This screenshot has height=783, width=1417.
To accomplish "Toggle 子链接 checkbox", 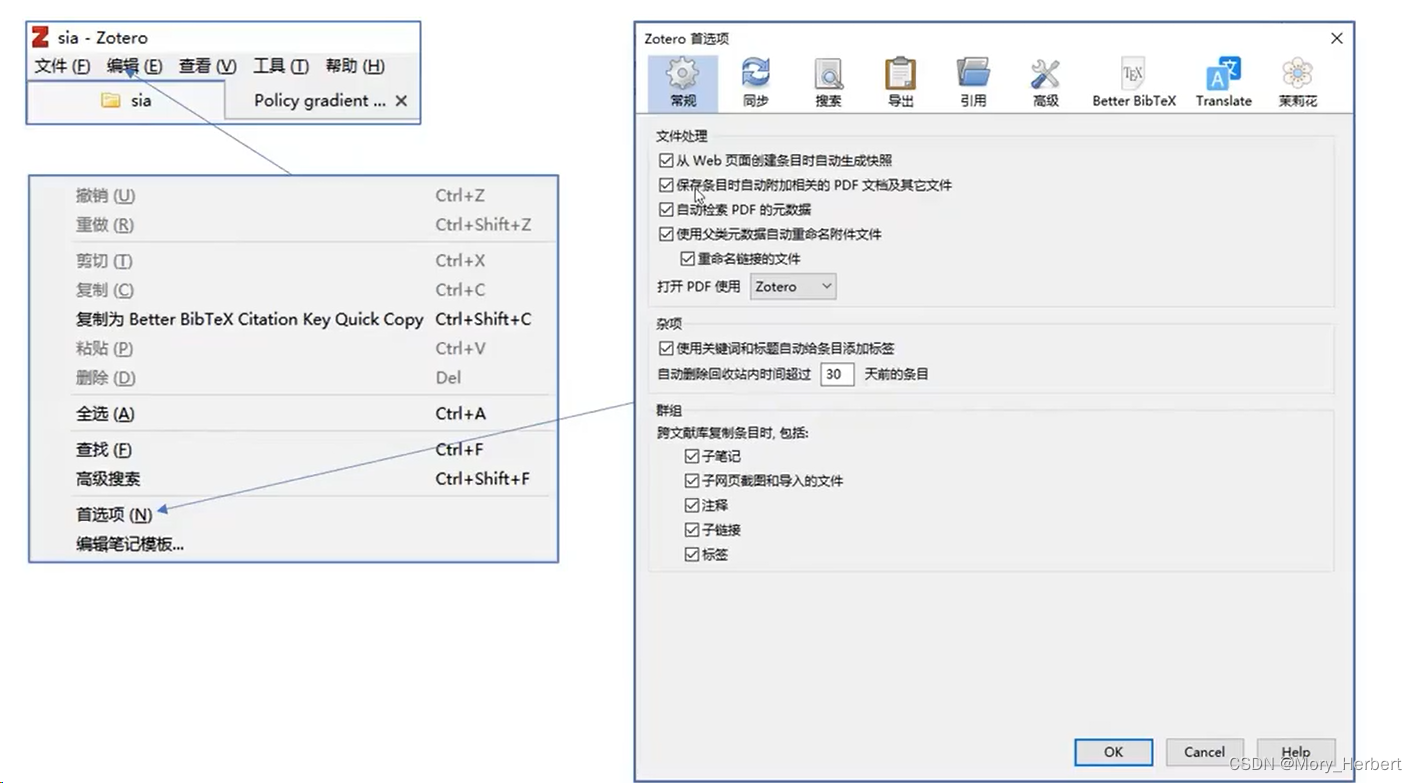I will (x=691, y=530).
